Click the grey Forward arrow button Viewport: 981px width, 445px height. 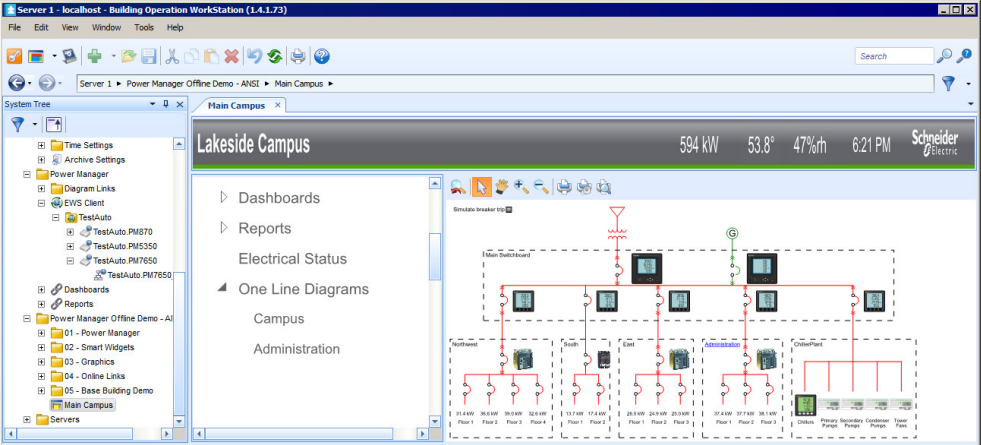pyautogui.click(x=47, y=83)
